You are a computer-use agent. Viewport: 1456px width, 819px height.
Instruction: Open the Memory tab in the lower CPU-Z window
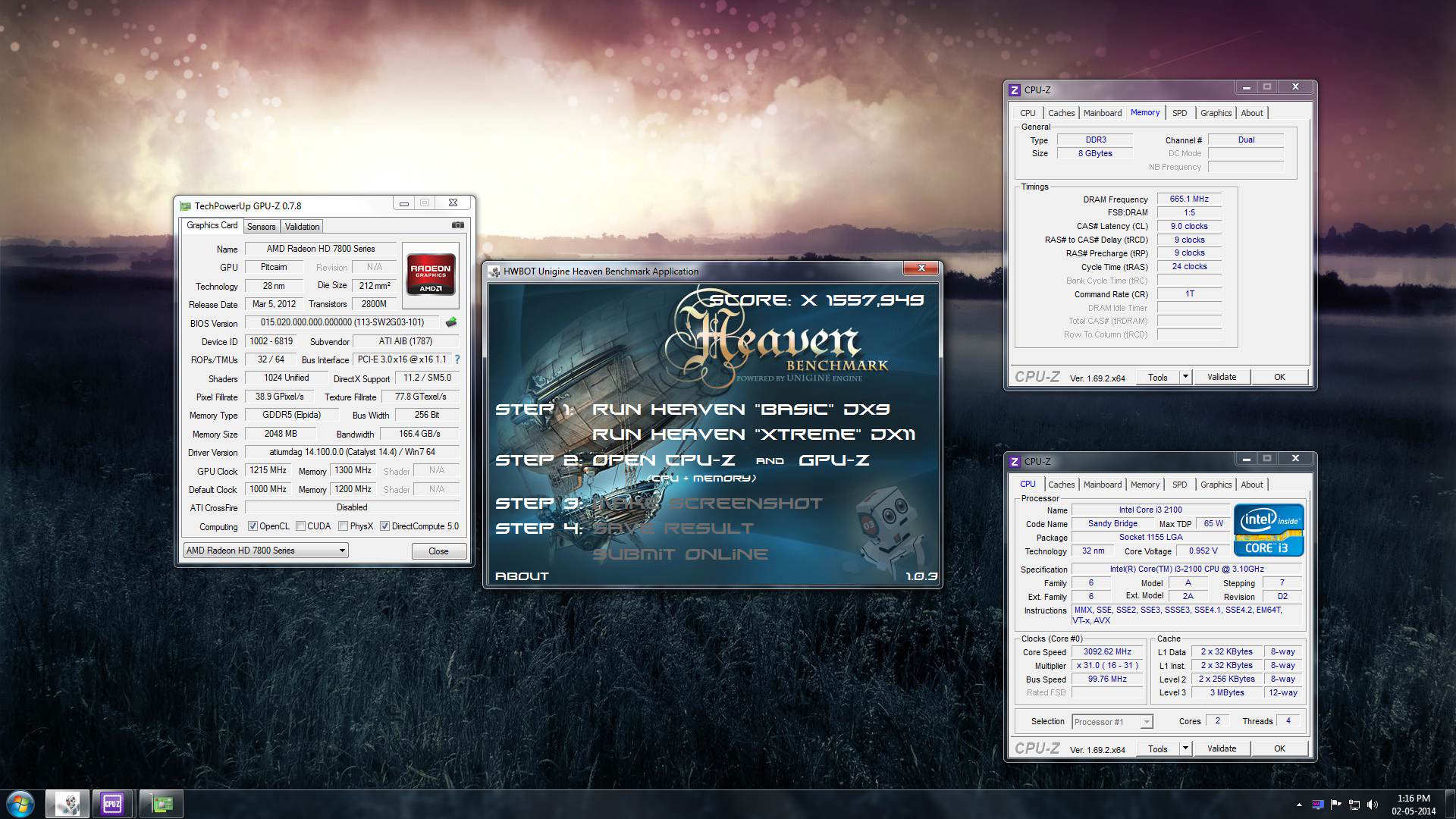[x=1144, y=485]
